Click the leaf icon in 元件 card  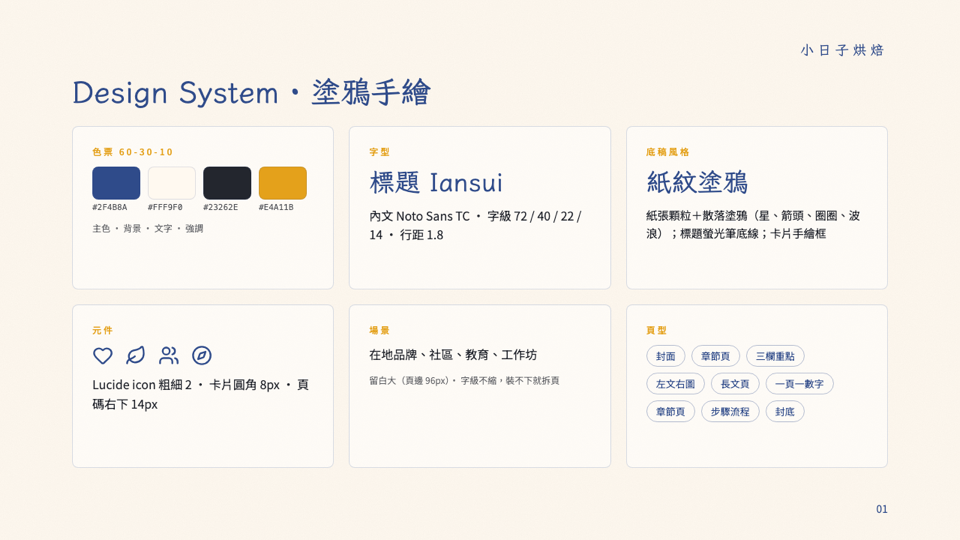[135, 355]
